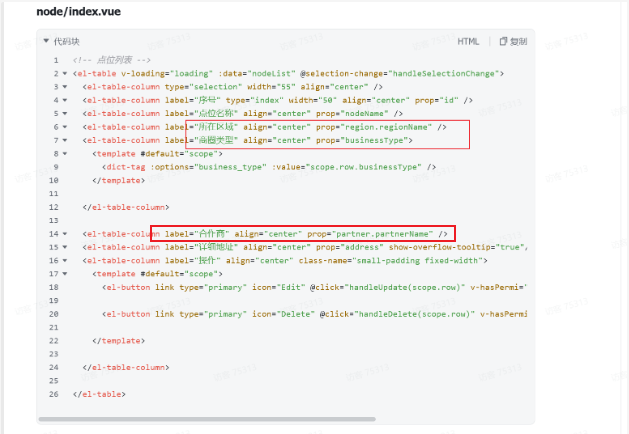The image size is (629, 434).
Task: Click the copy icon in code block header
Action: [x=503, y=42]
